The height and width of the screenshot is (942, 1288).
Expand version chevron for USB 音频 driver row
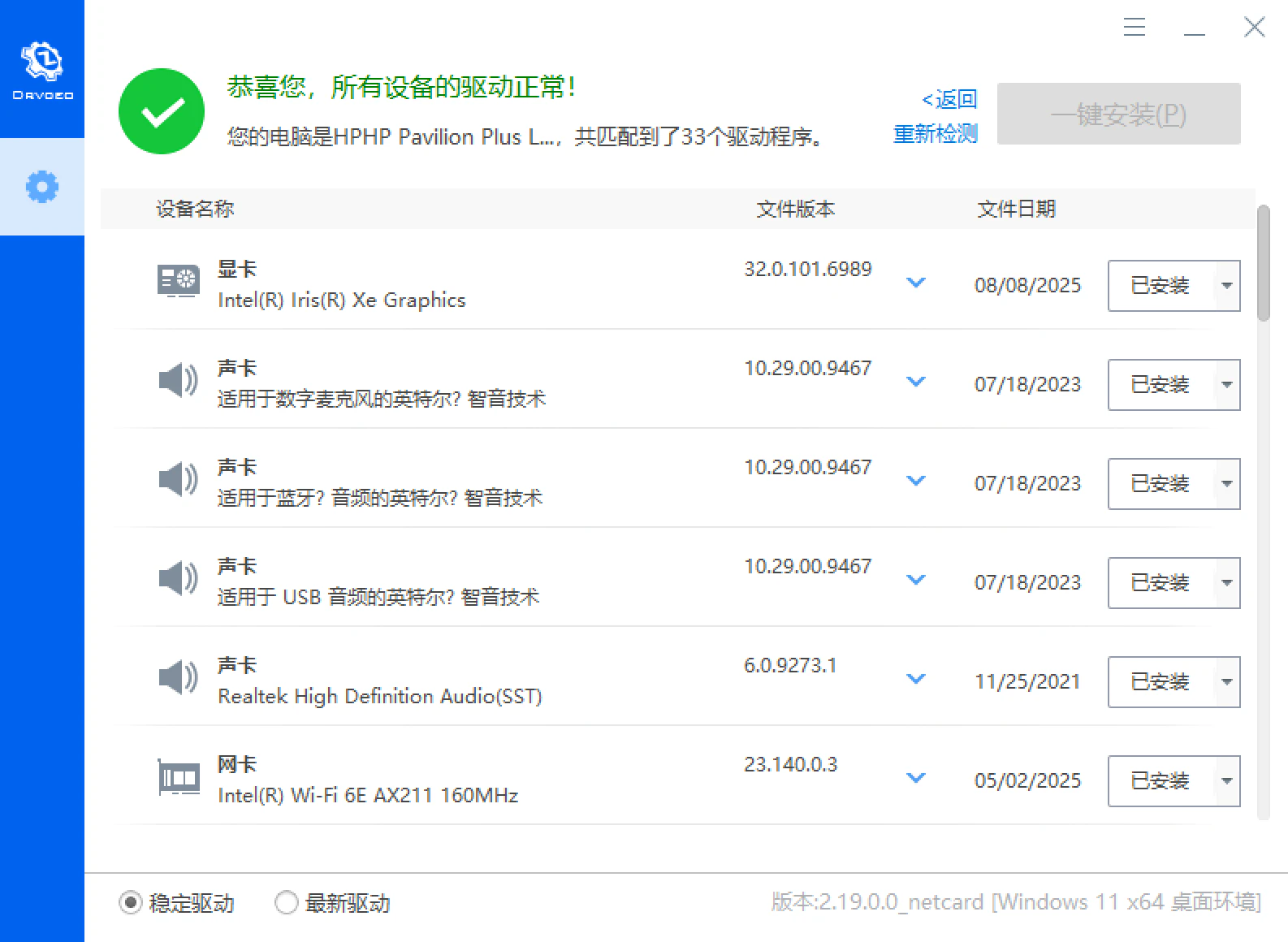(x=916, y=580)
